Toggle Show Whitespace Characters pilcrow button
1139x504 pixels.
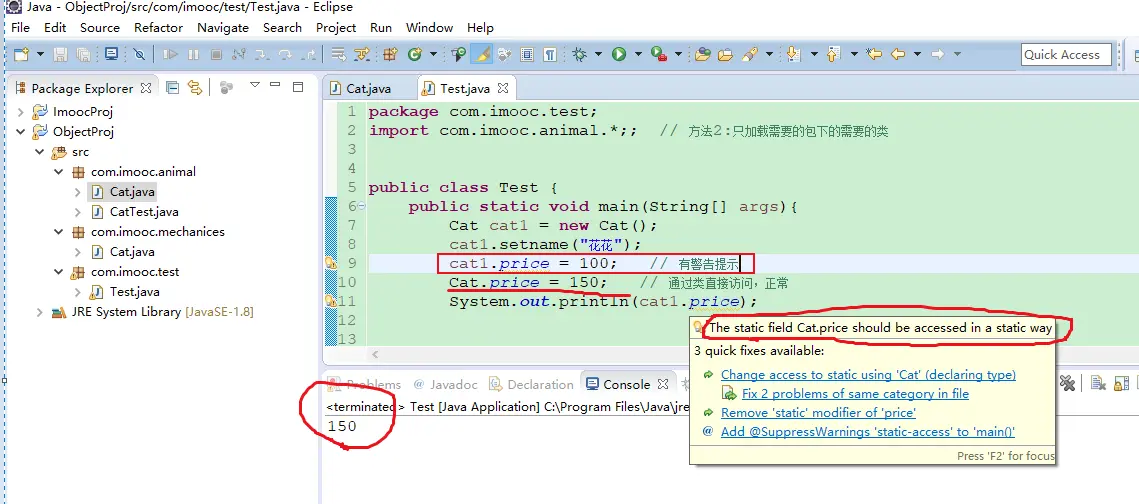pyautogui.click(x=549, y=54)
